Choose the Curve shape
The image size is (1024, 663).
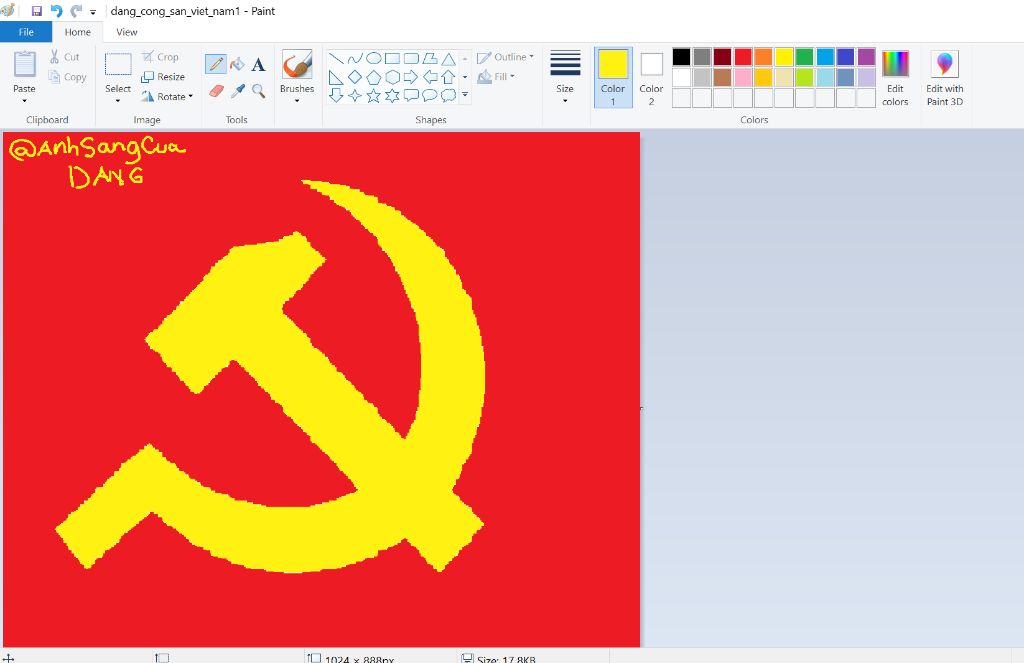[x=355, y=59]
